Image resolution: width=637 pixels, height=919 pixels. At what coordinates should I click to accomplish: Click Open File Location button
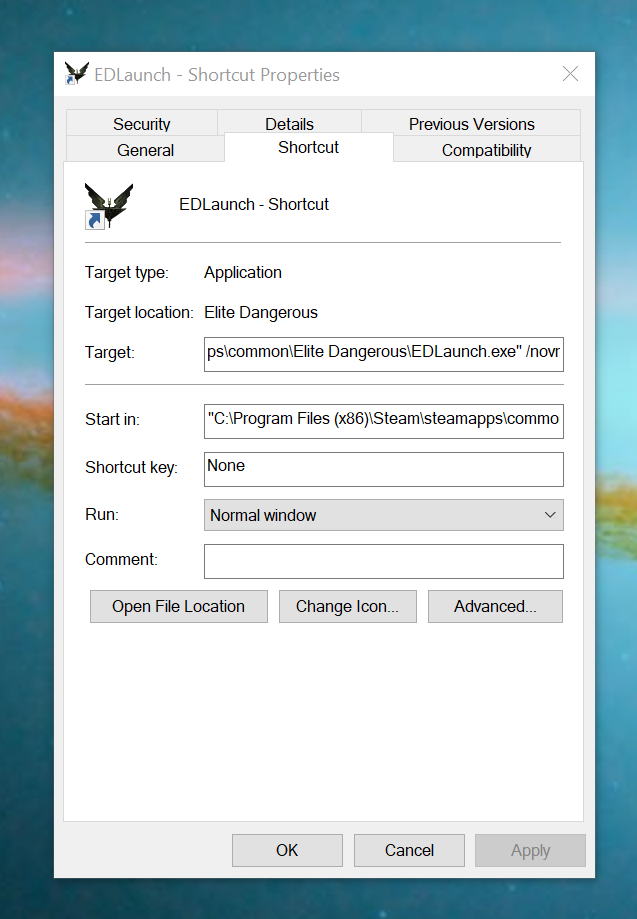click(179, 606)
